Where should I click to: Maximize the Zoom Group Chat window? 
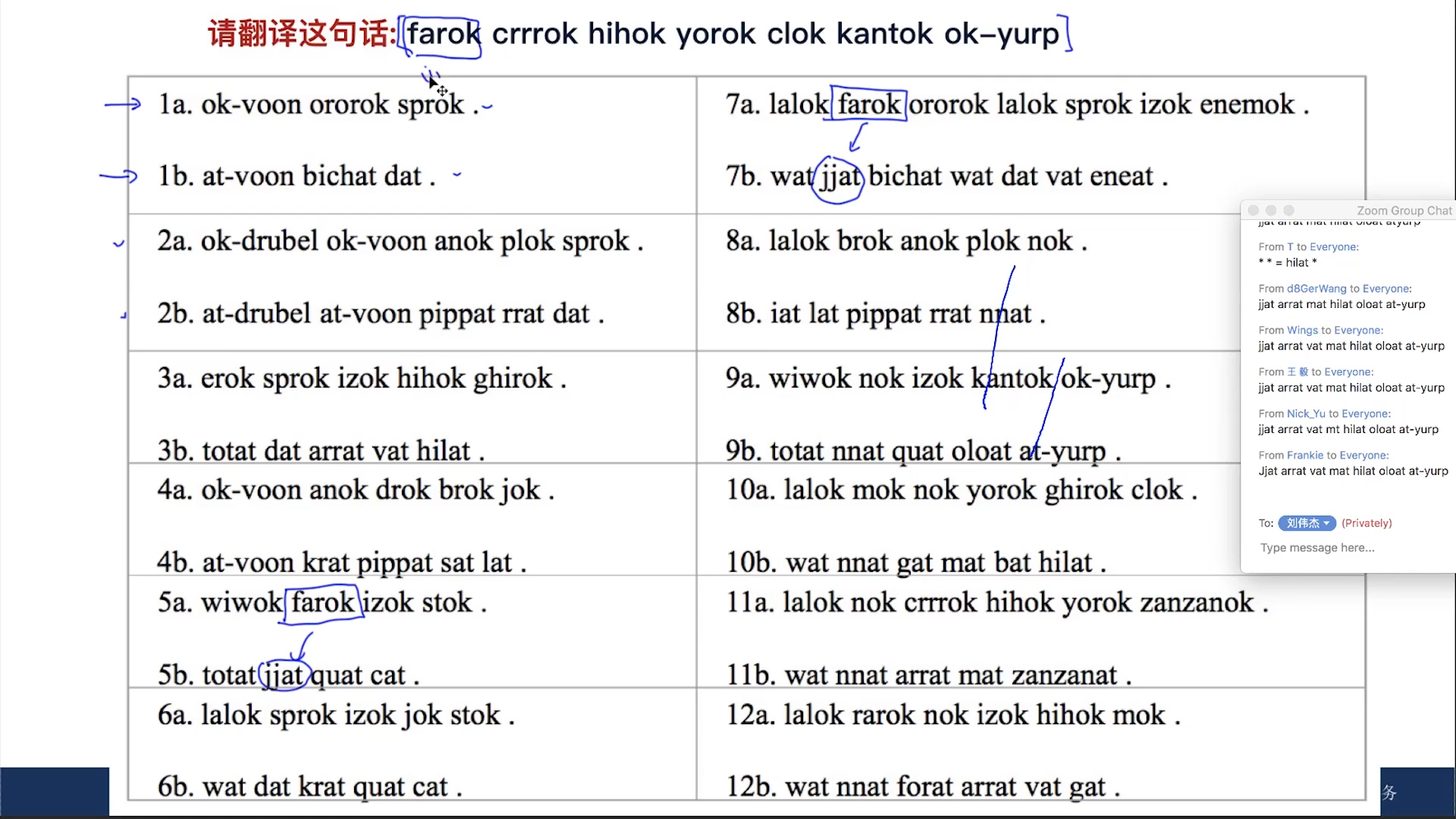click(x=1288, y=210)
